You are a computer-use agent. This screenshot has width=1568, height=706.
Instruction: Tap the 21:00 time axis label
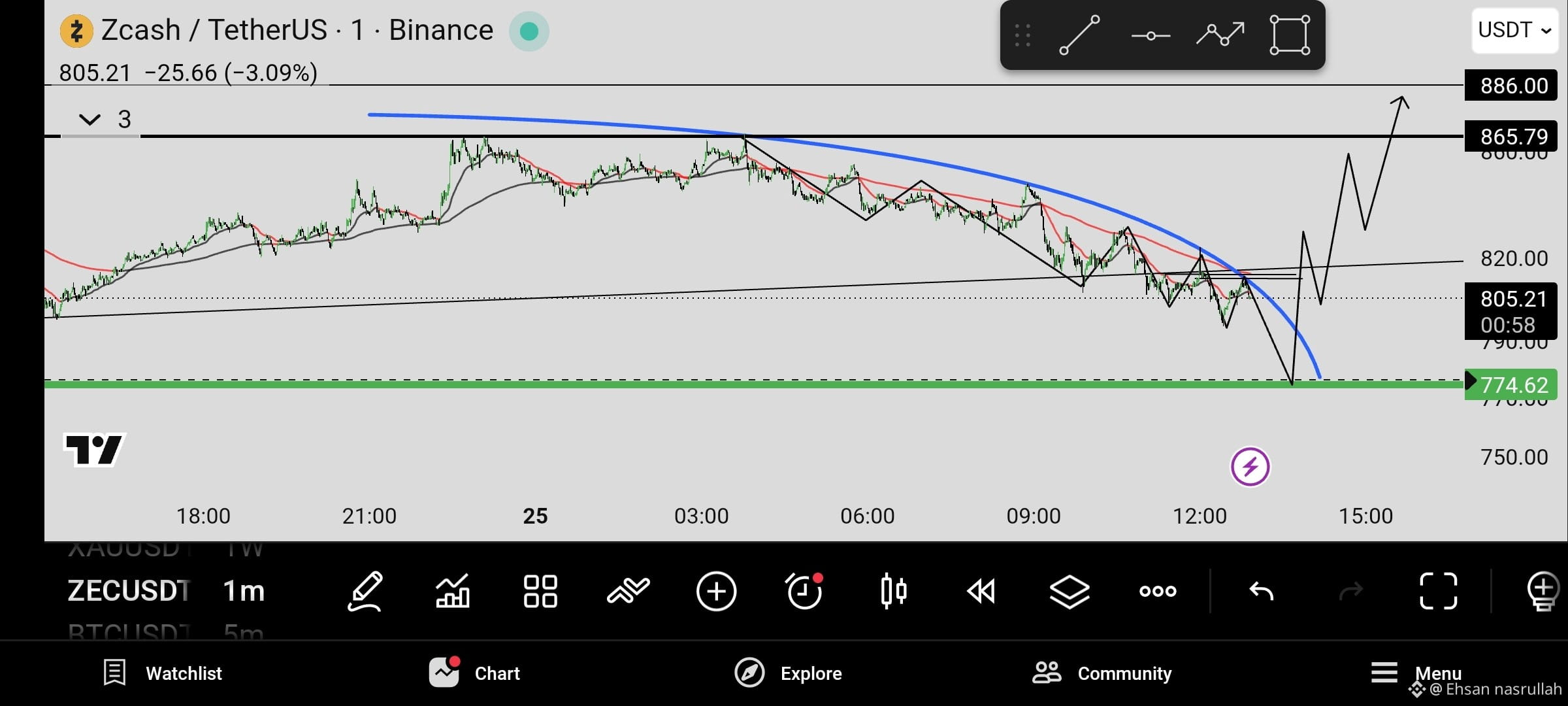[369, 516]
